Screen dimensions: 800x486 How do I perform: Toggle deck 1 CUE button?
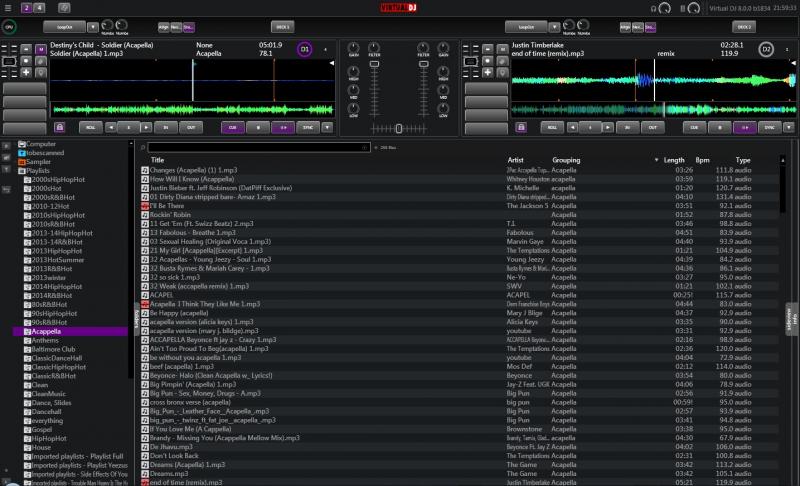pyautogui.click(x=233, y=127)
